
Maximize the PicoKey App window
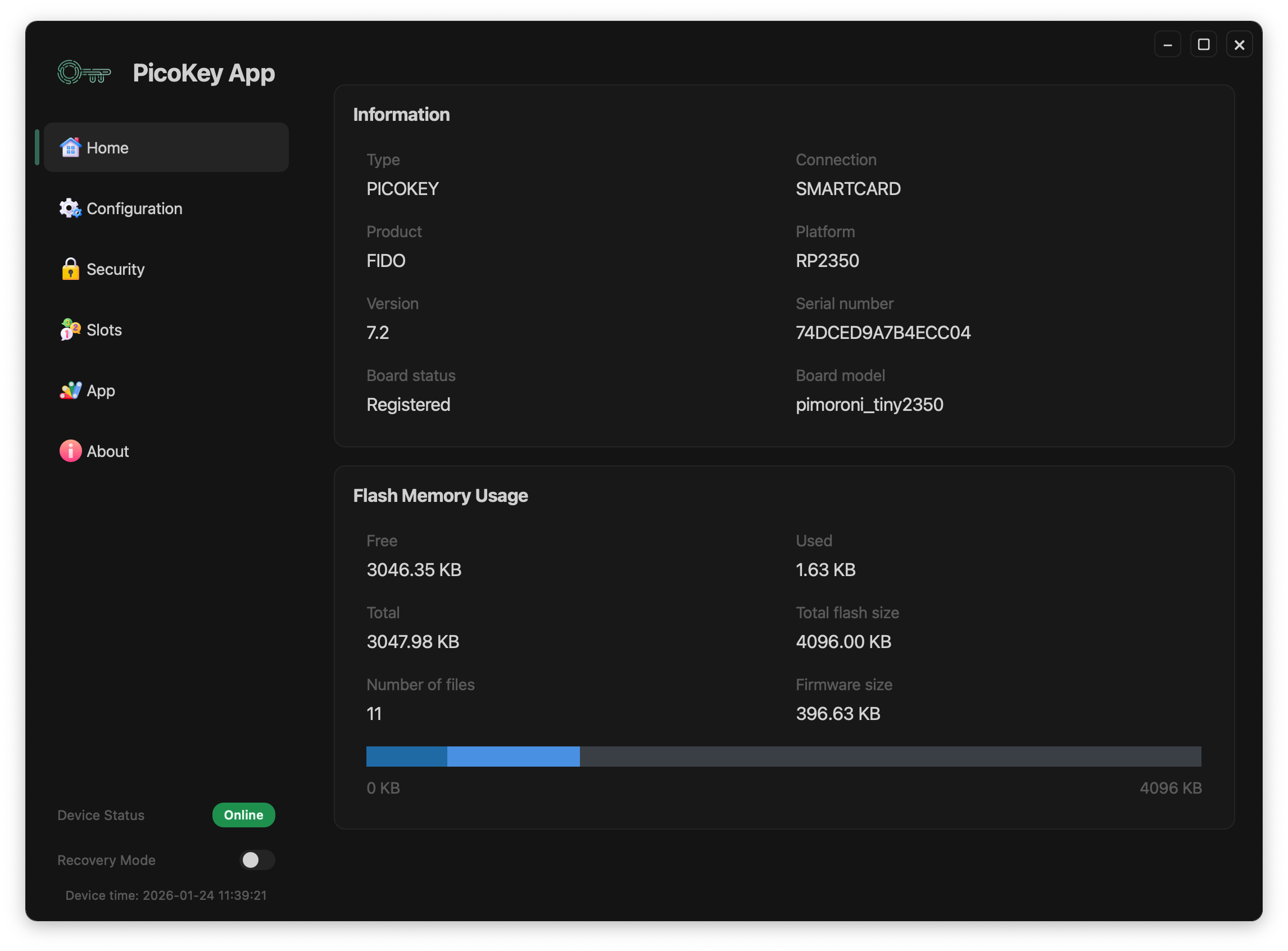pos(1203,44)
